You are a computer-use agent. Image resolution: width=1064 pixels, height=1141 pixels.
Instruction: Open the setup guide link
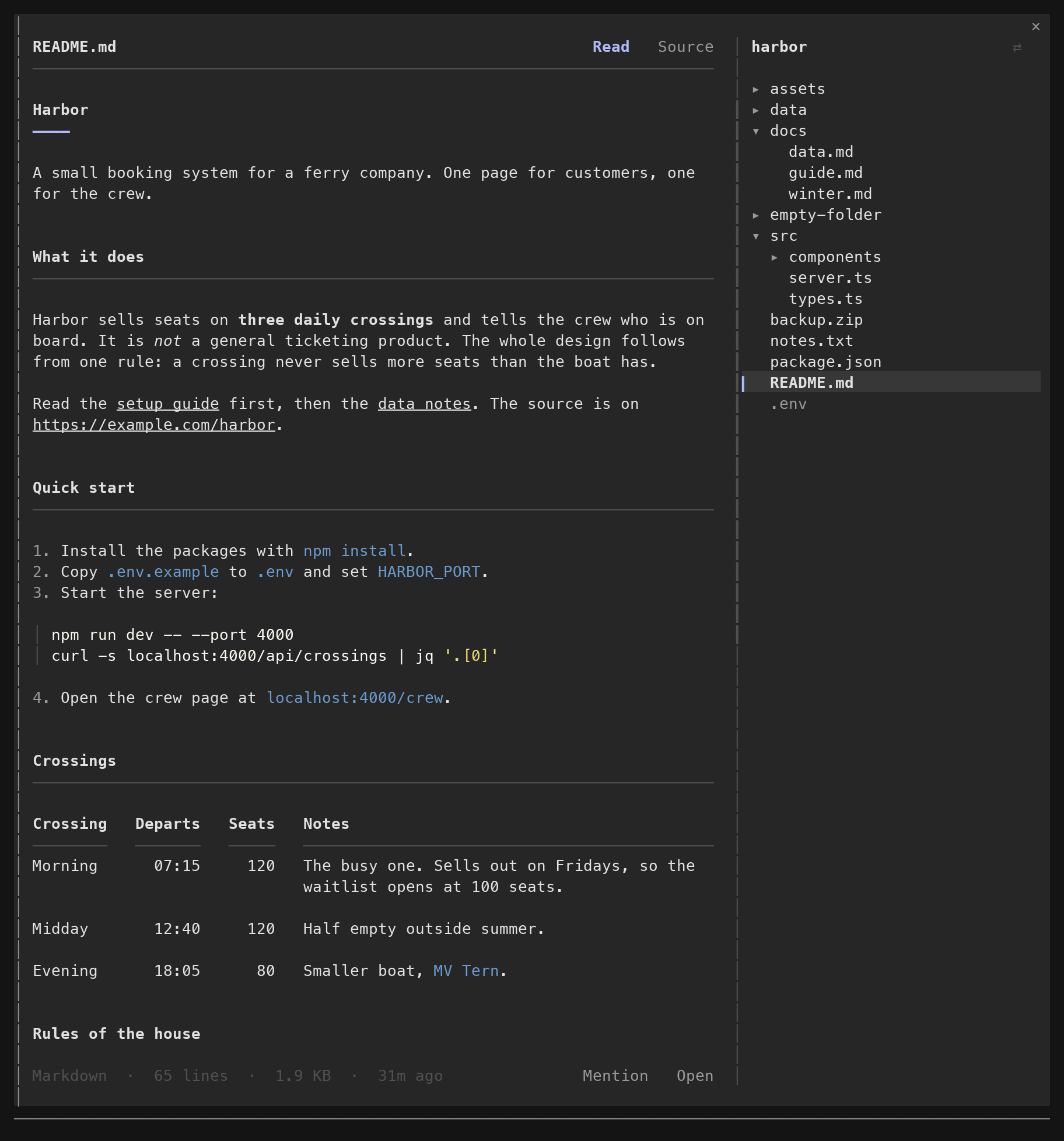[x=168, y=404]
